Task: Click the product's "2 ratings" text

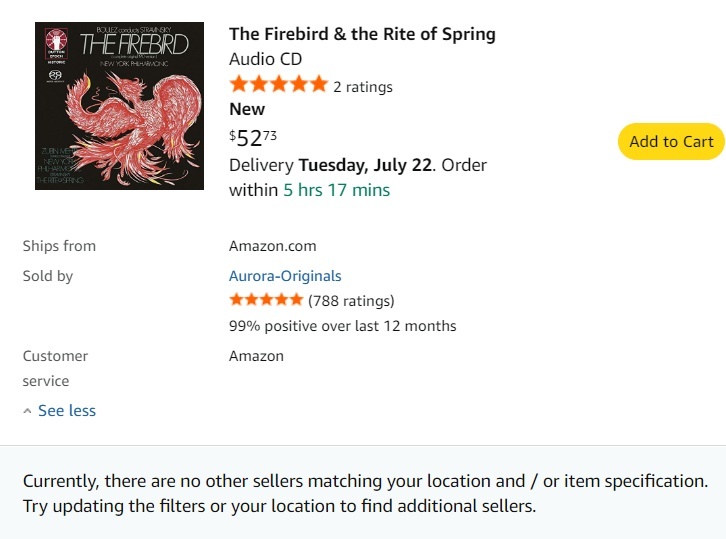Action: (363, 87)
